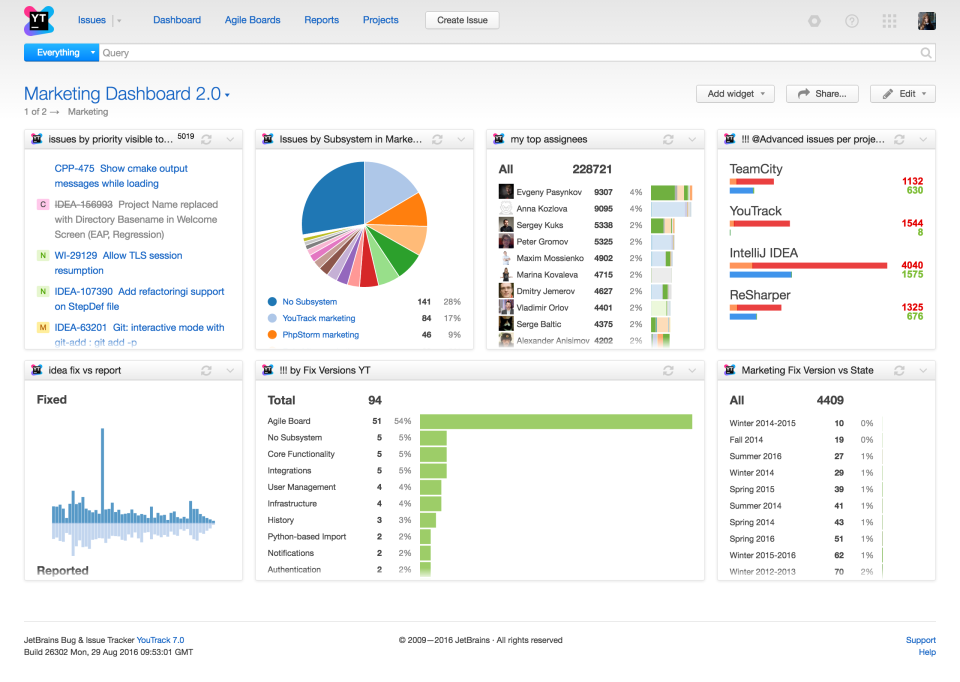
Task: Go to Issues in the top navigation
Action: (92, 20)
